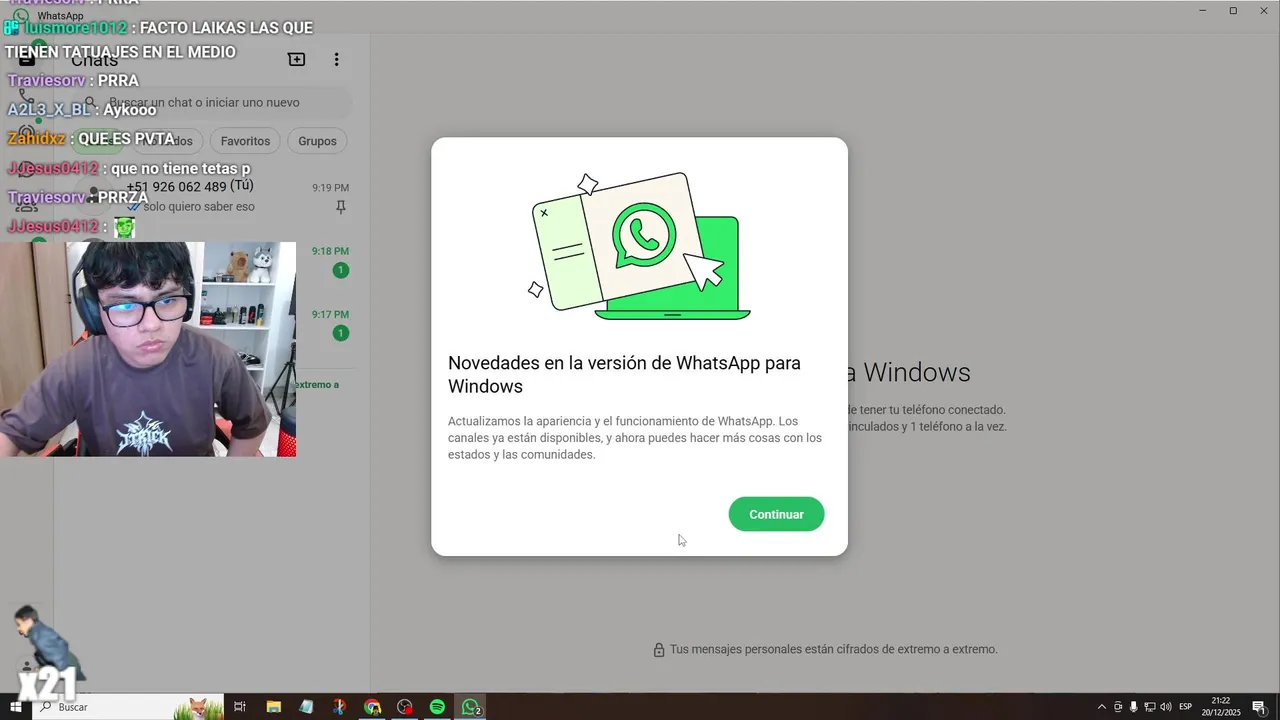1280x720 pixels.
Task: Click the taskbar Buscar search box
Action: [x=128, y=707]
